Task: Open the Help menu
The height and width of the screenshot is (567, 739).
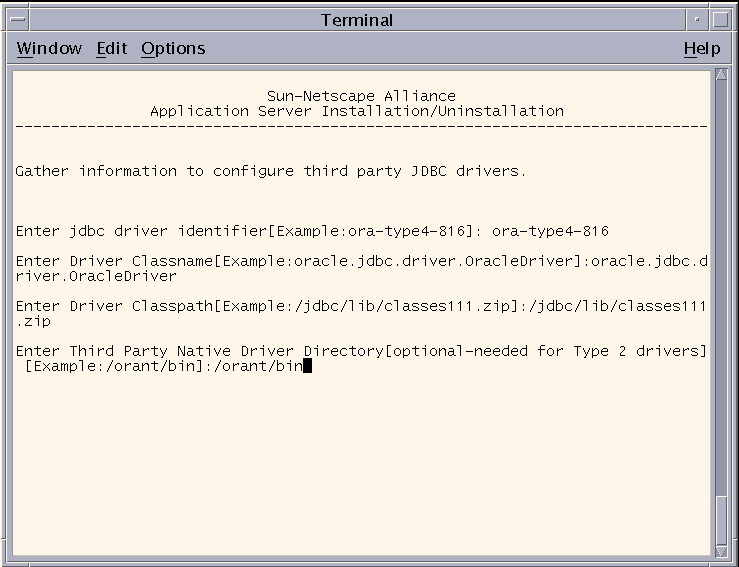Action: tap(702, 49)
